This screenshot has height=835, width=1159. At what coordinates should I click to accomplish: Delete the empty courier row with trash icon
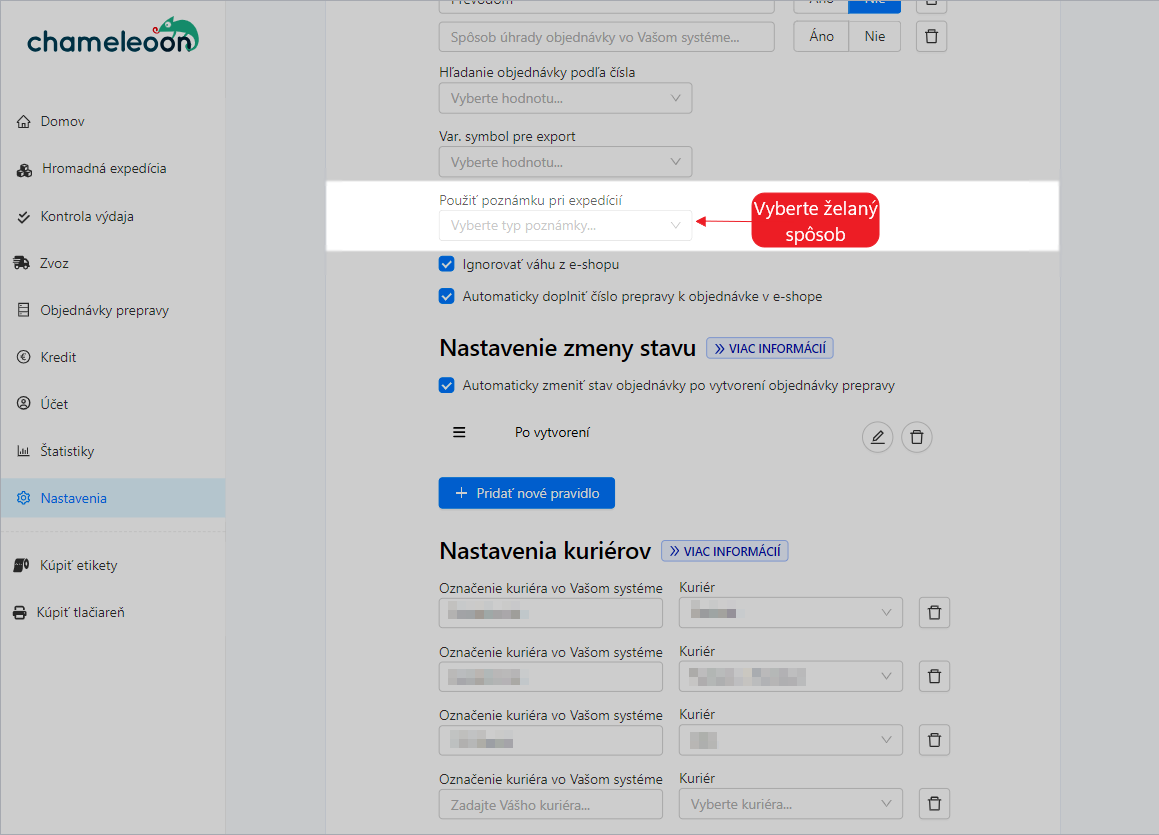click(934, 804)
